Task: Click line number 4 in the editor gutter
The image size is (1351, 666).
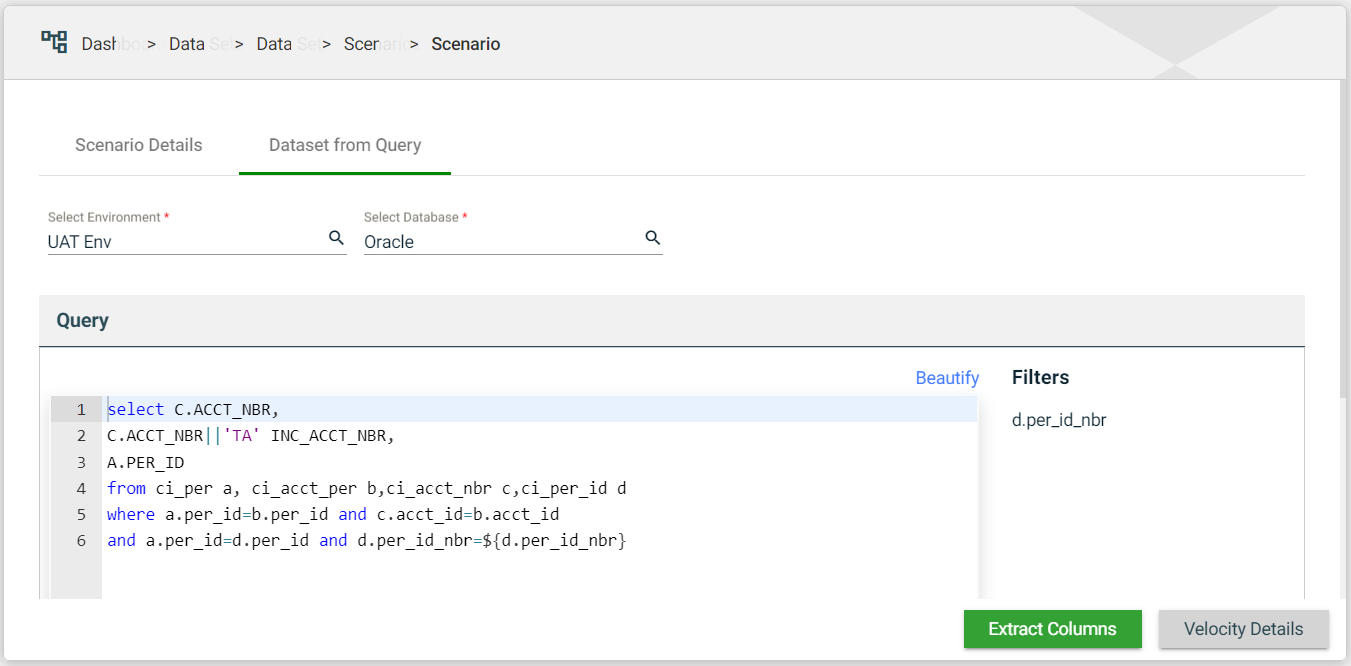Action: (81, 488)
